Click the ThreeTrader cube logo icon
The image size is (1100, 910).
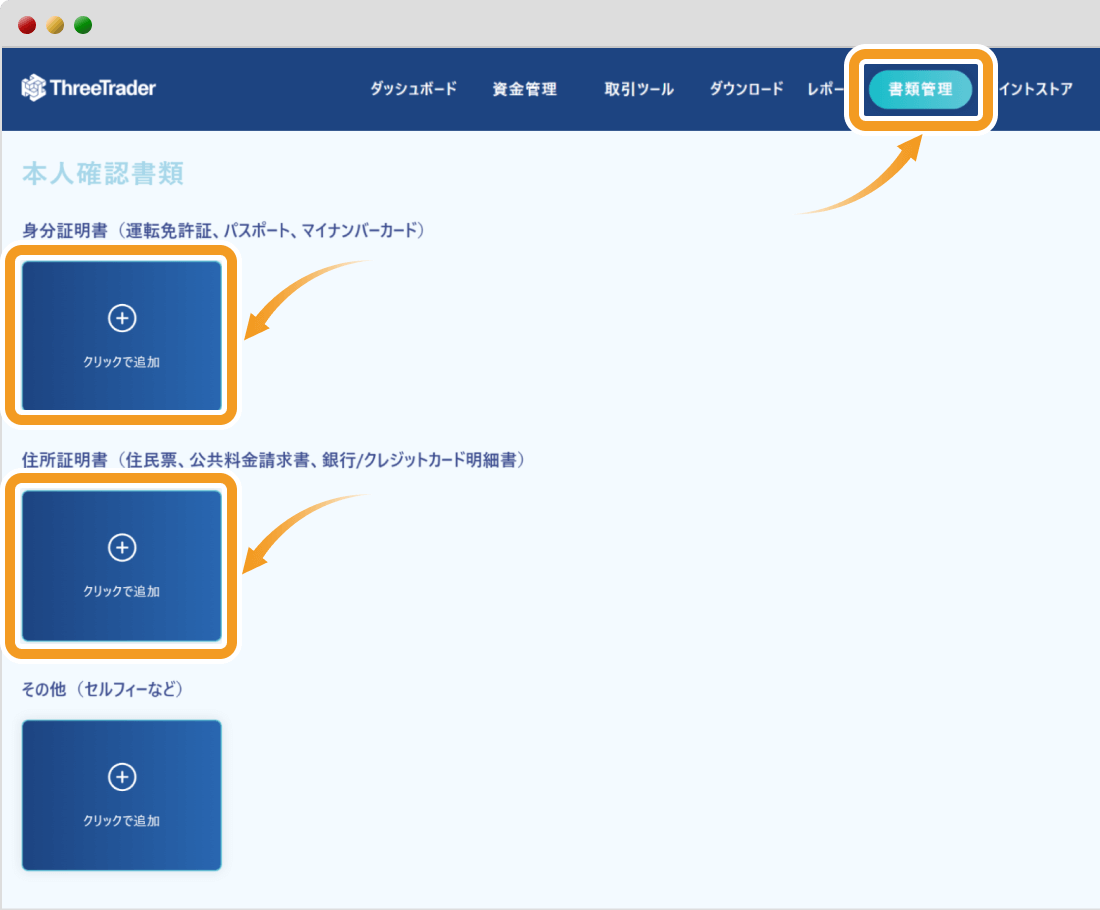tap(33, 88)
